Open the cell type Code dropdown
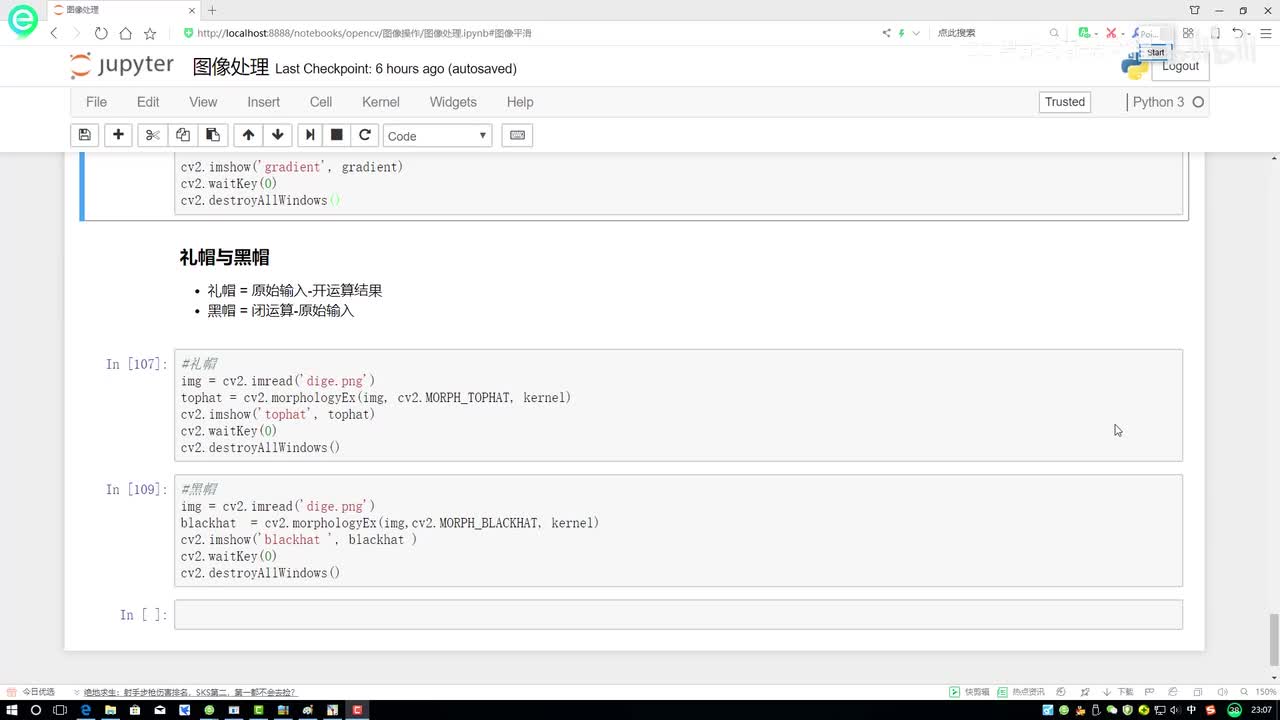The height and width of the screenshot is (720, 1280). pyautogui.click(x=437, y=135)
